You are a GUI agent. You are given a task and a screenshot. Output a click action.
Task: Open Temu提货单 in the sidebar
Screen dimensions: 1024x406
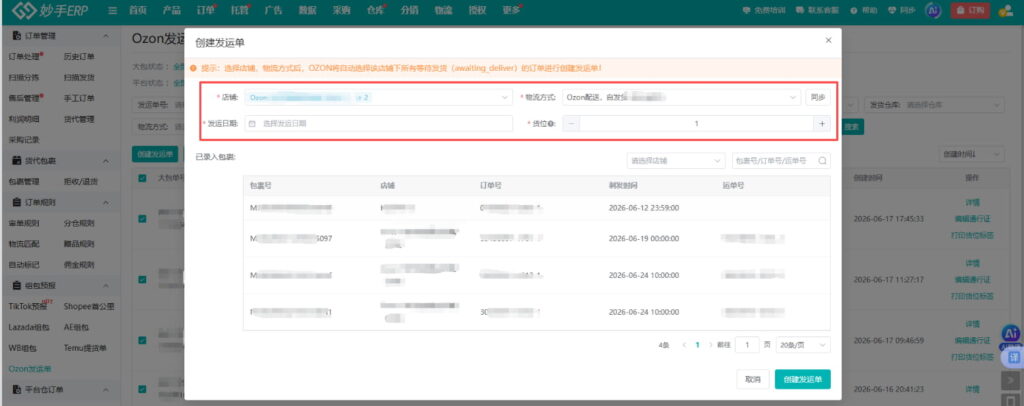pyautogui.click(x=85, y=348)
